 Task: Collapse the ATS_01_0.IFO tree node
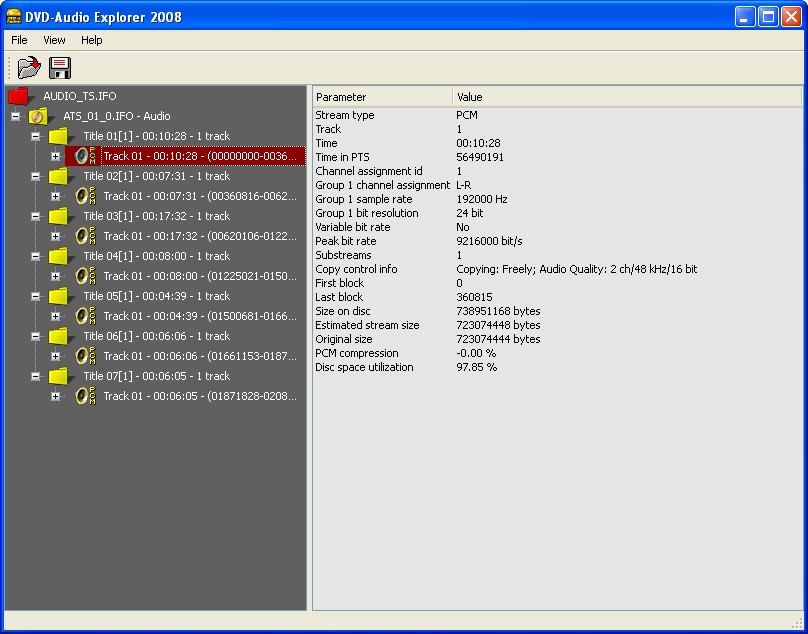pos(16,117)
